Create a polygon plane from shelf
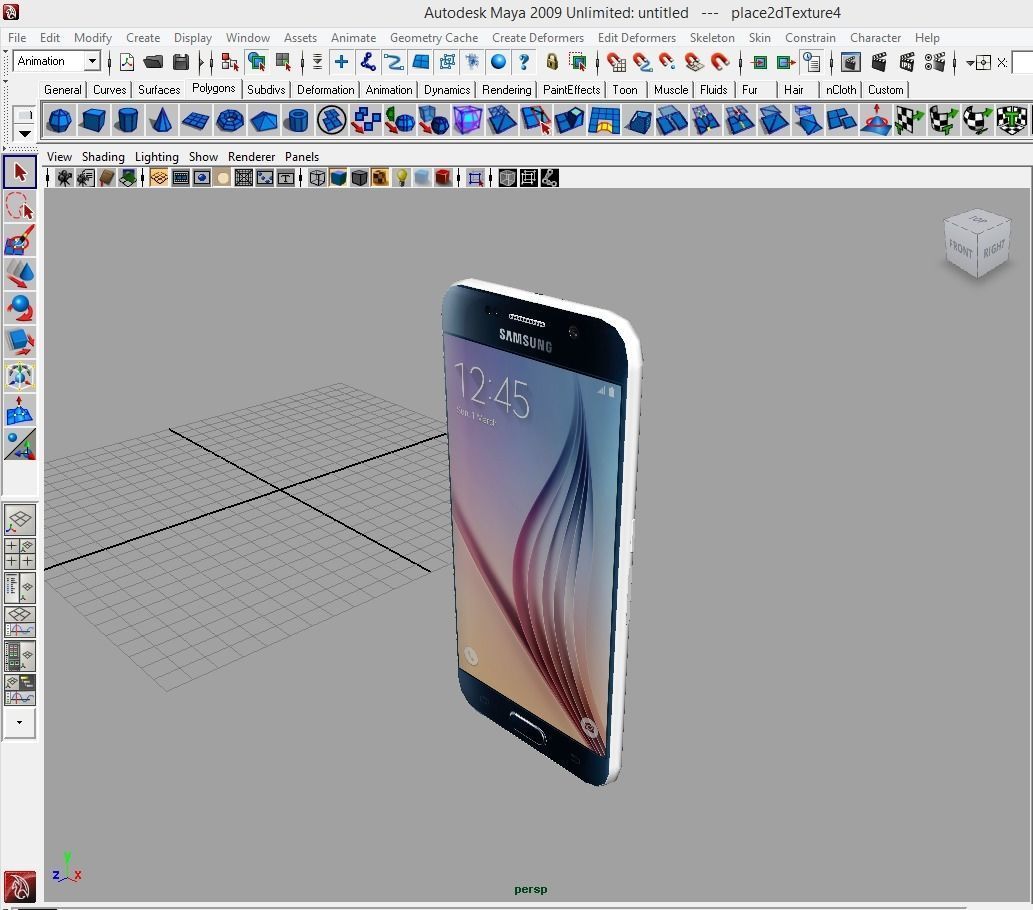The height and width of the screenshot is (910, 1033). [x=196, y=121]
